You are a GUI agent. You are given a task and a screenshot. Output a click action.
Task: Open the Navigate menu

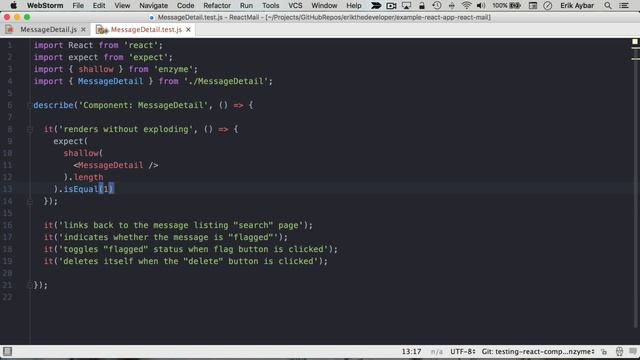click(153, 6)
